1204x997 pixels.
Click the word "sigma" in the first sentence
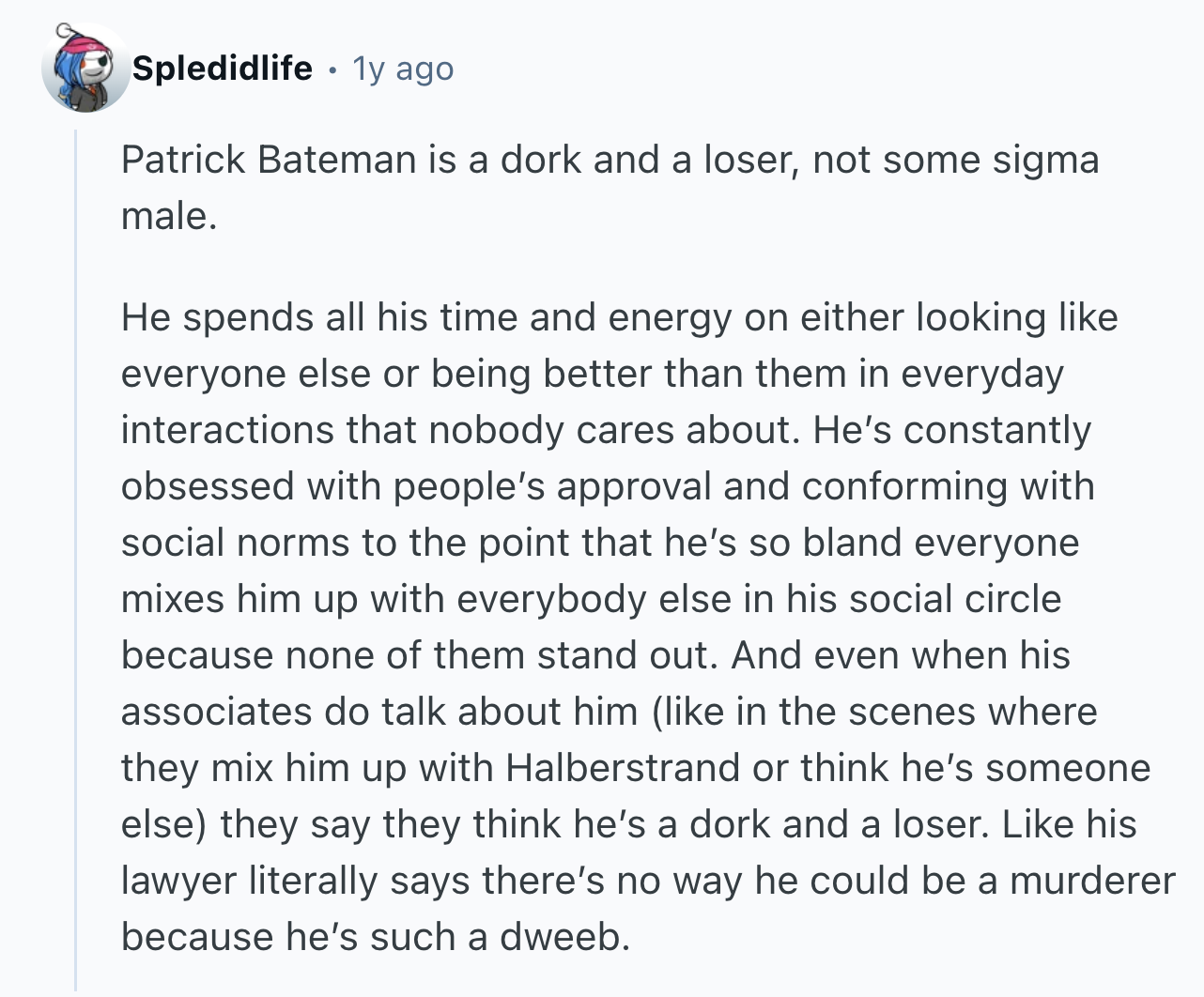(x=1045, y=160)
